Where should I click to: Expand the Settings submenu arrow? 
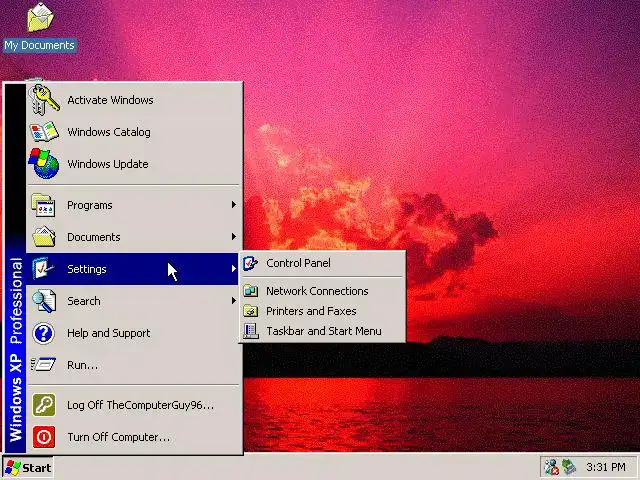tap(233, 269)
